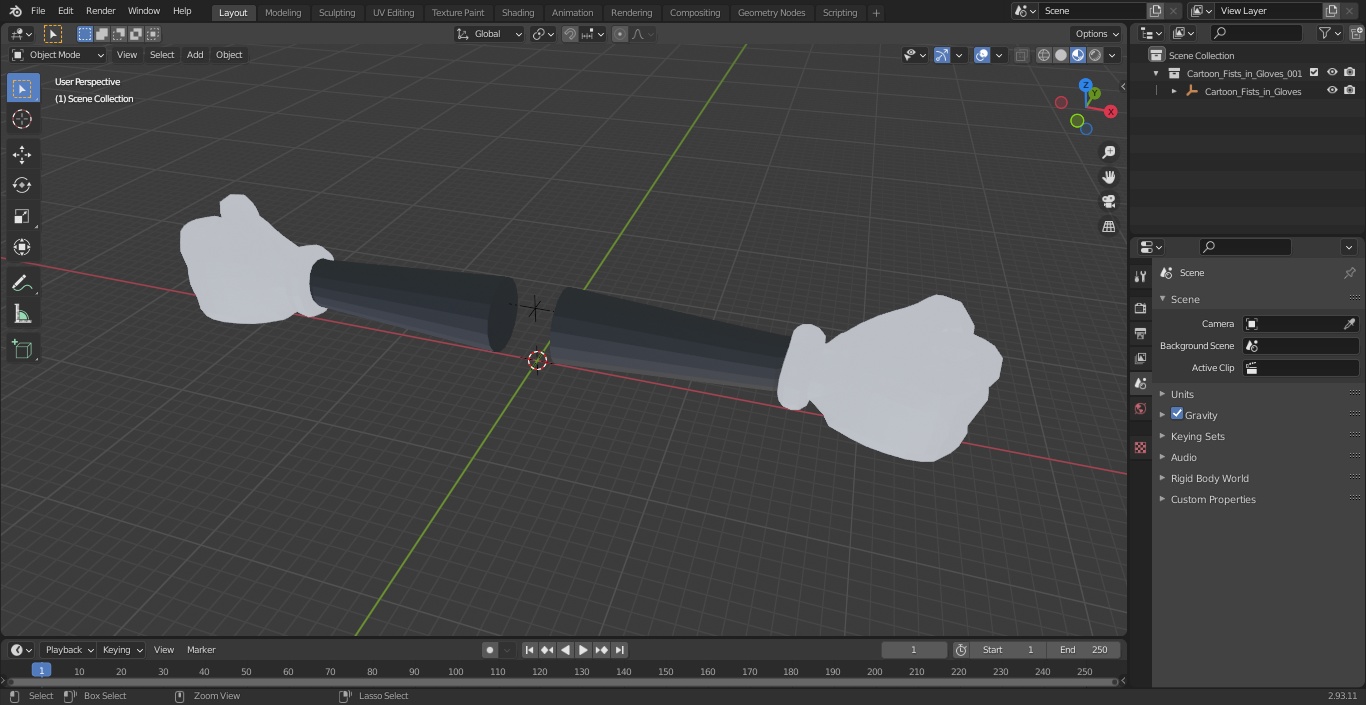Toggle proportional editing
Viewport: 1366px width, 705px height.
pyautogui.click(x=620, y=34)
